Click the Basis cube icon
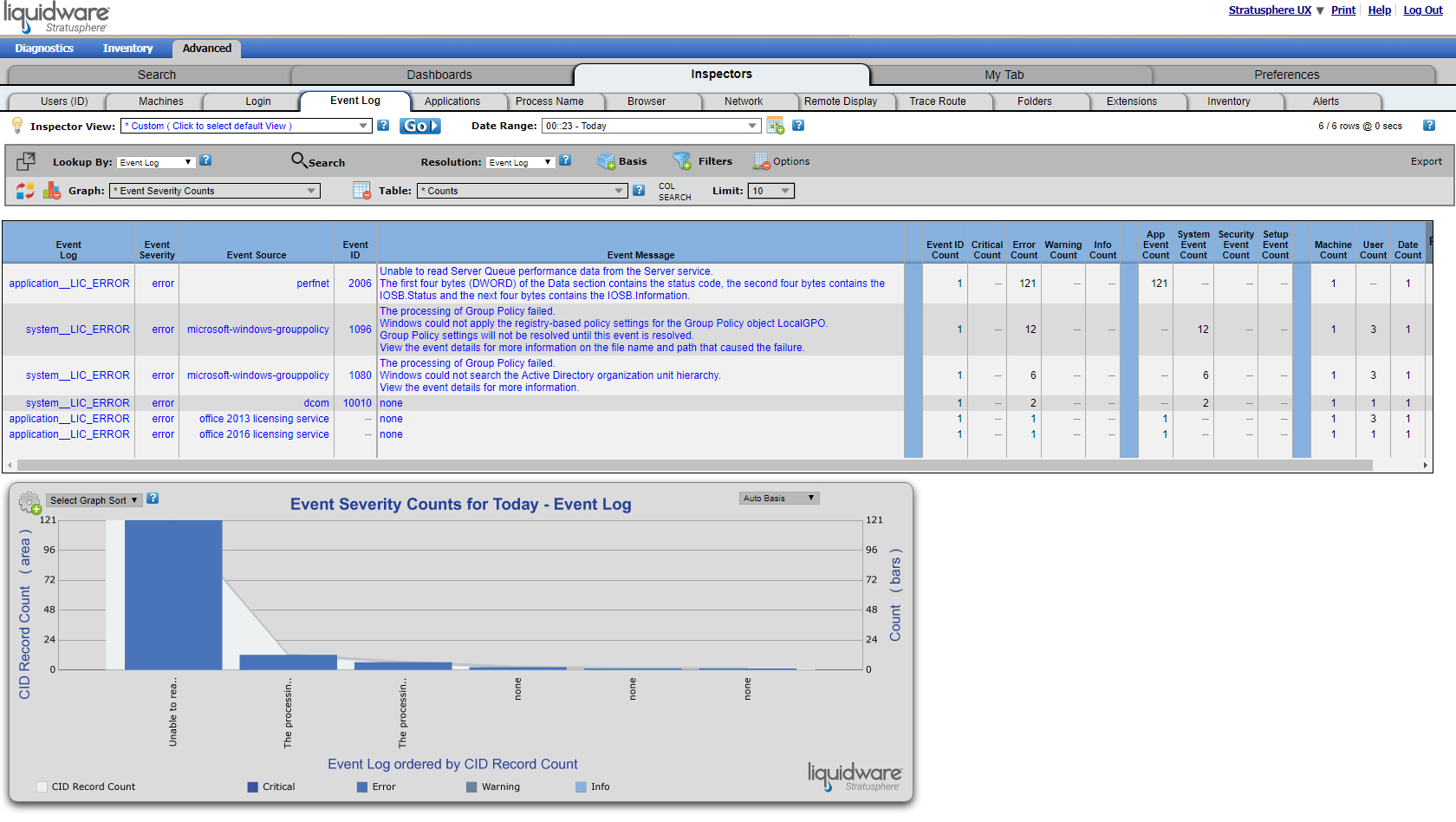The width and height of the screenshot is (1456, 822). click(607, 161)
